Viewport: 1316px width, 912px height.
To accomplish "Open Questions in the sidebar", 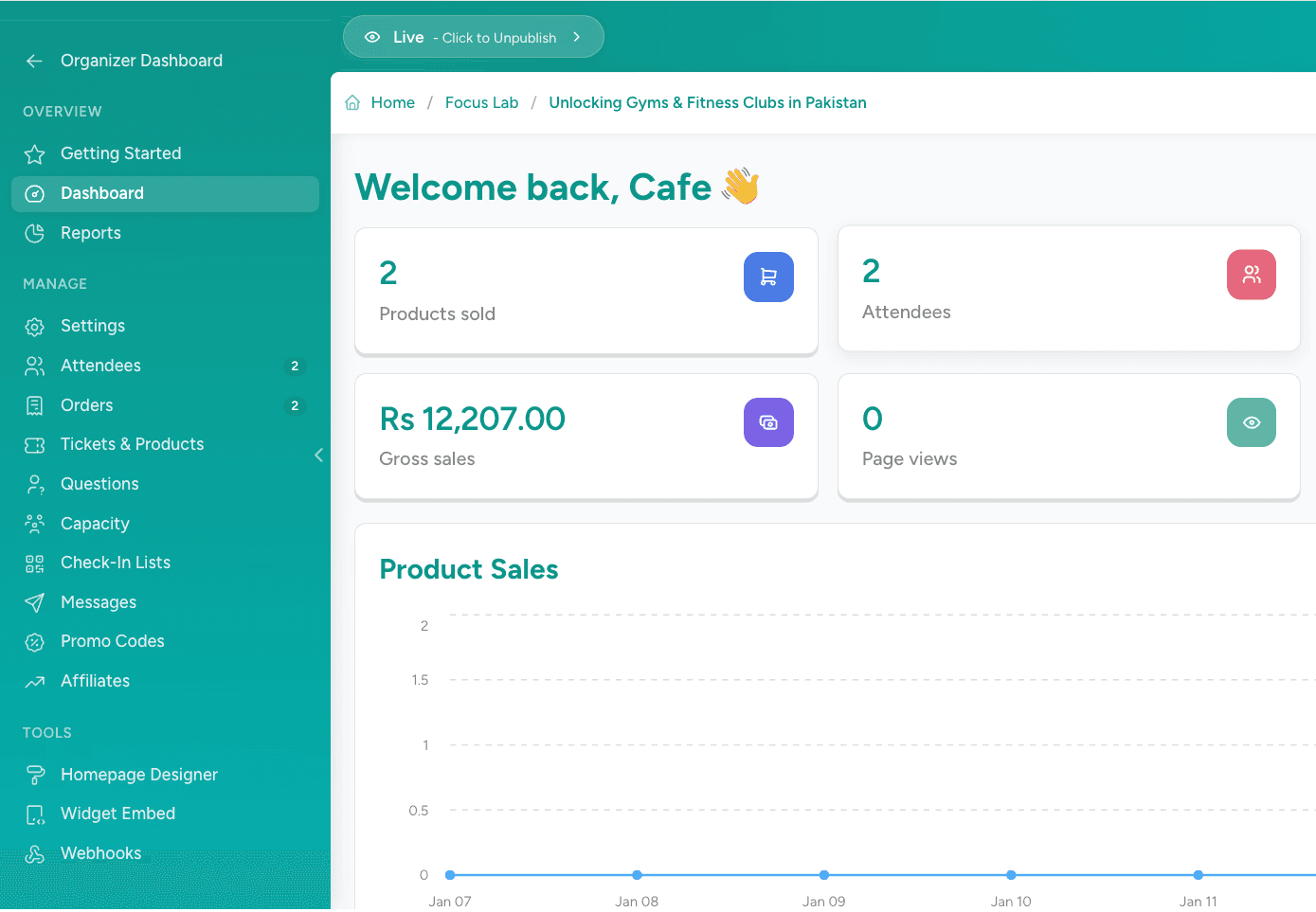I will [165, 484].
